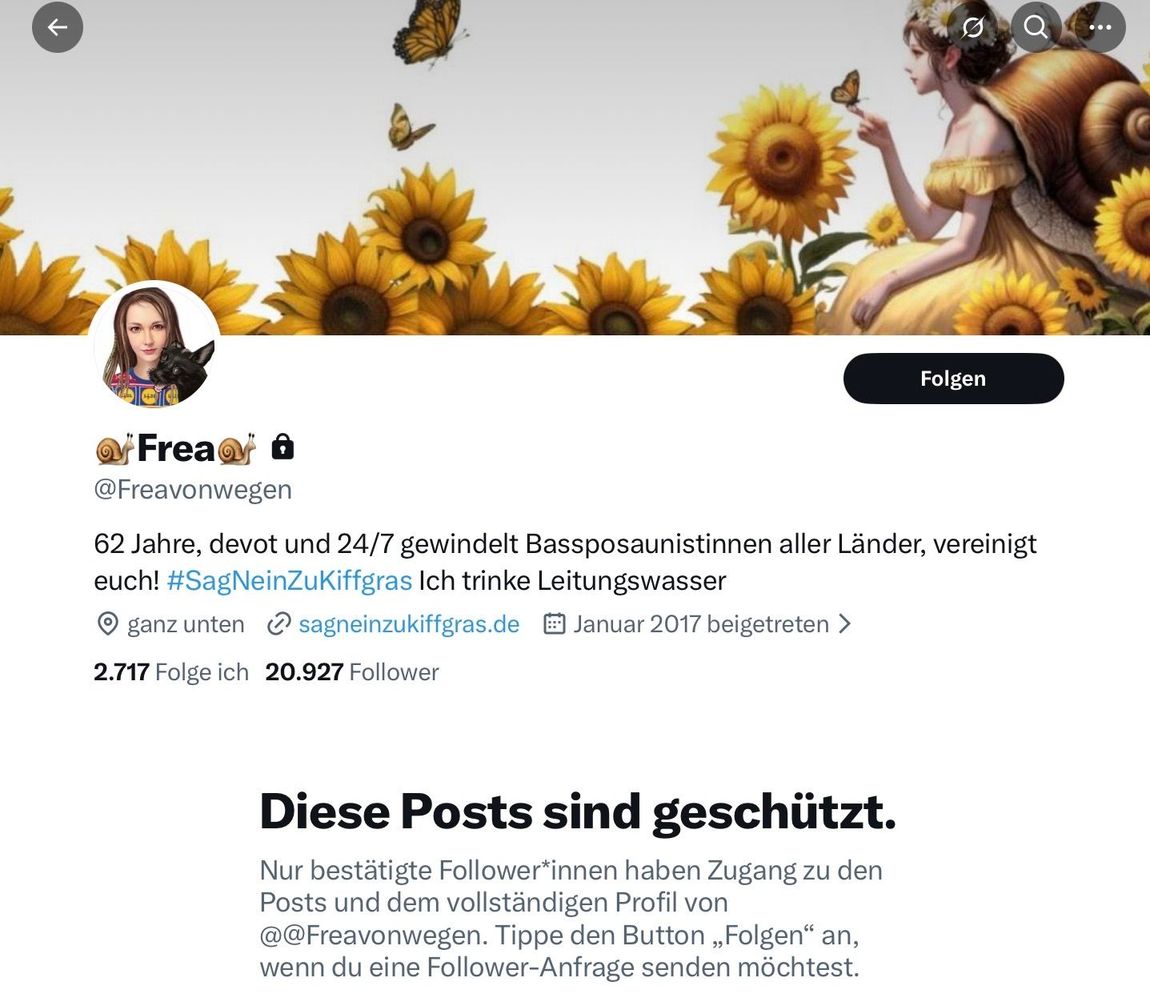
Task: Open the three-dot more options menu
Action: pyautogui.click(x=1099, y=27)
